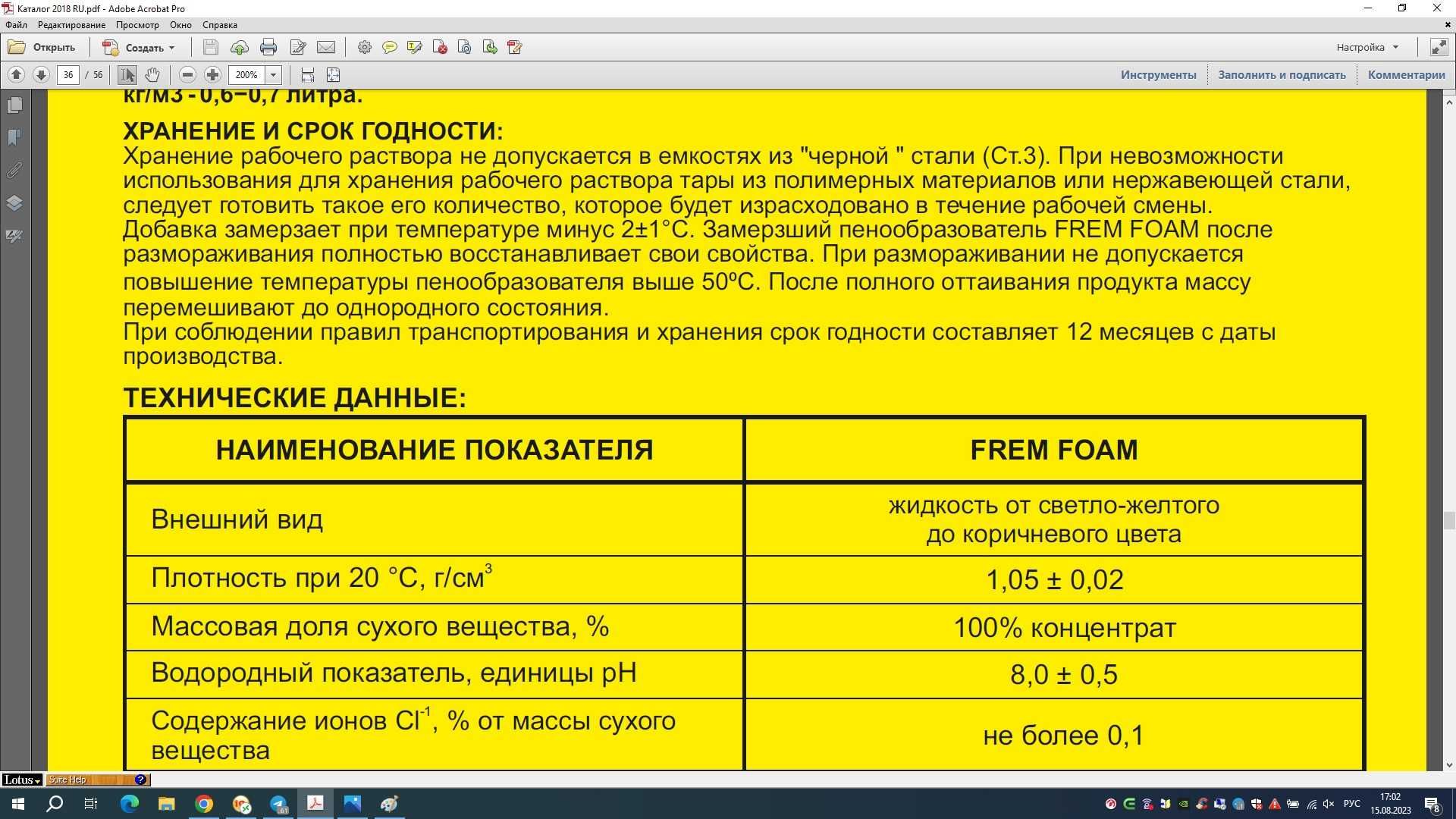Open Windows taskbar search
The height and width of the screenshot is (819, 1456).
pyautogui.click(x=55, y=804)
